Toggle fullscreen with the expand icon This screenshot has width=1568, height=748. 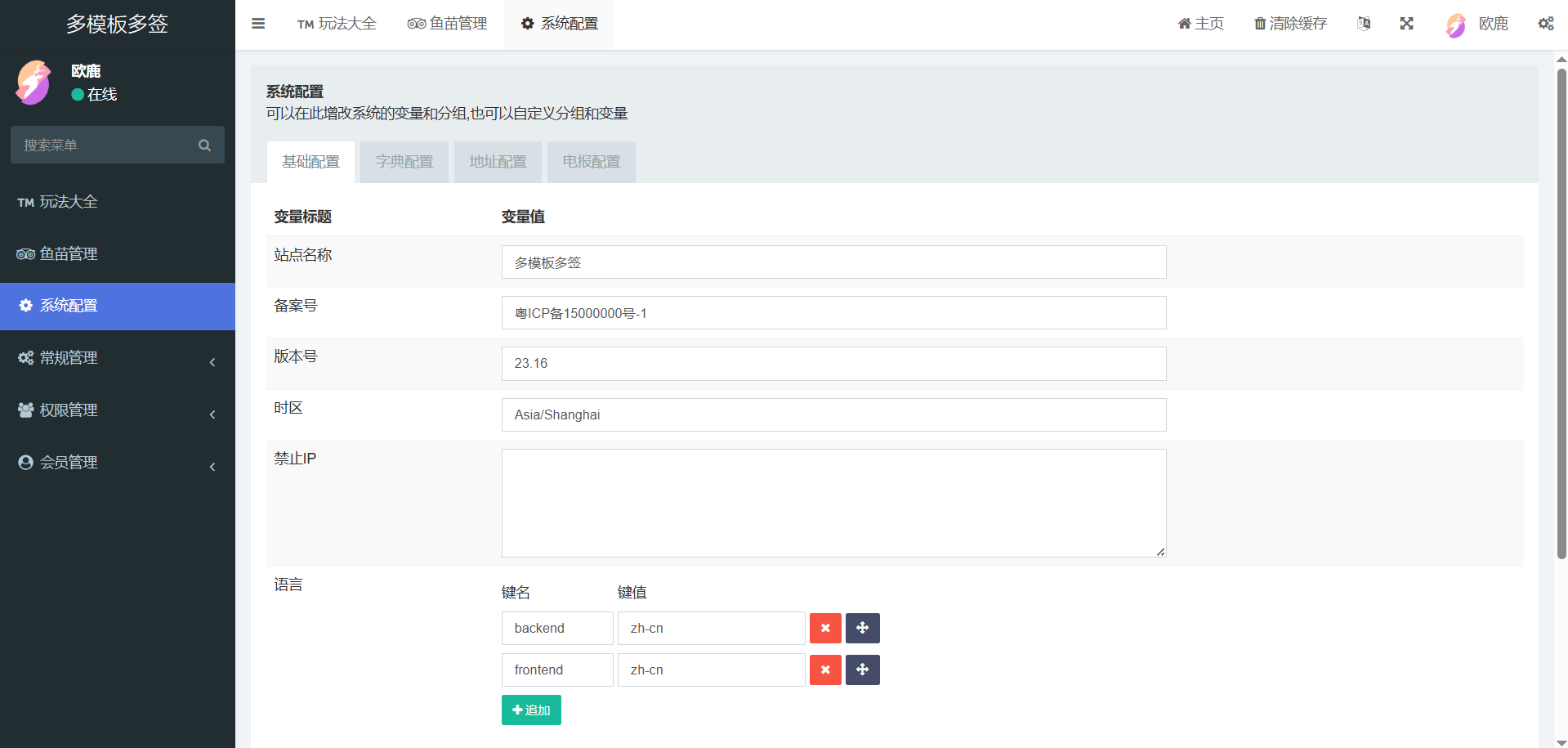(x=1406, y=24)
